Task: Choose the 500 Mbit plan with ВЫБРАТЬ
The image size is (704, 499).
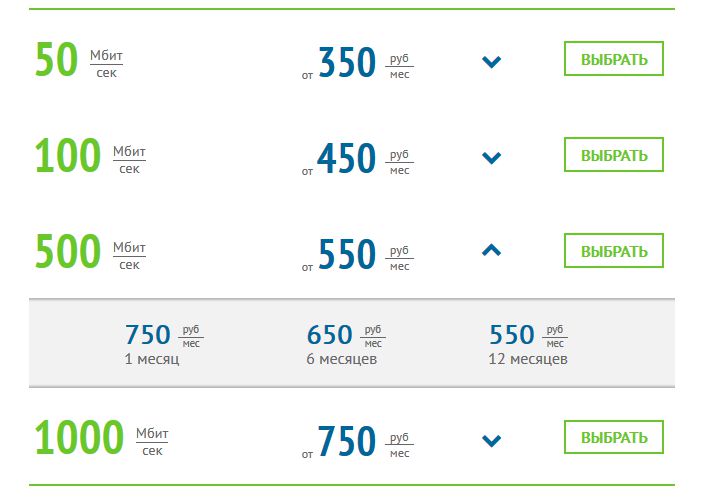Action: (x=614, y=251)
